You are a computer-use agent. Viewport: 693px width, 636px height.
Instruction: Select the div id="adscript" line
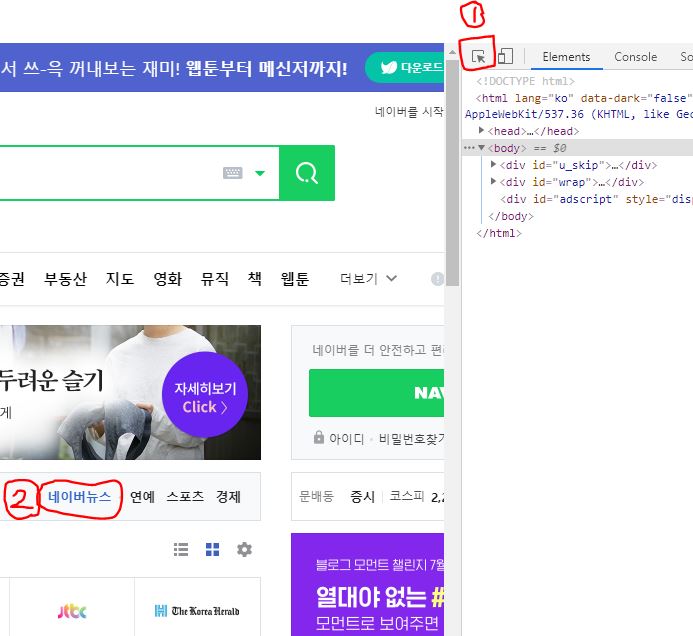596,199
